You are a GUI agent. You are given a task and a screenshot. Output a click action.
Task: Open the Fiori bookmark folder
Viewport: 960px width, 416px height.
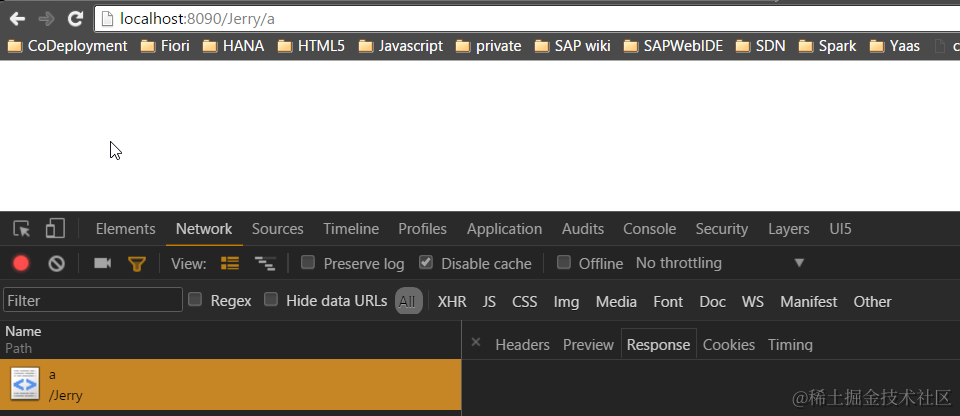click(x=165, y=46)
